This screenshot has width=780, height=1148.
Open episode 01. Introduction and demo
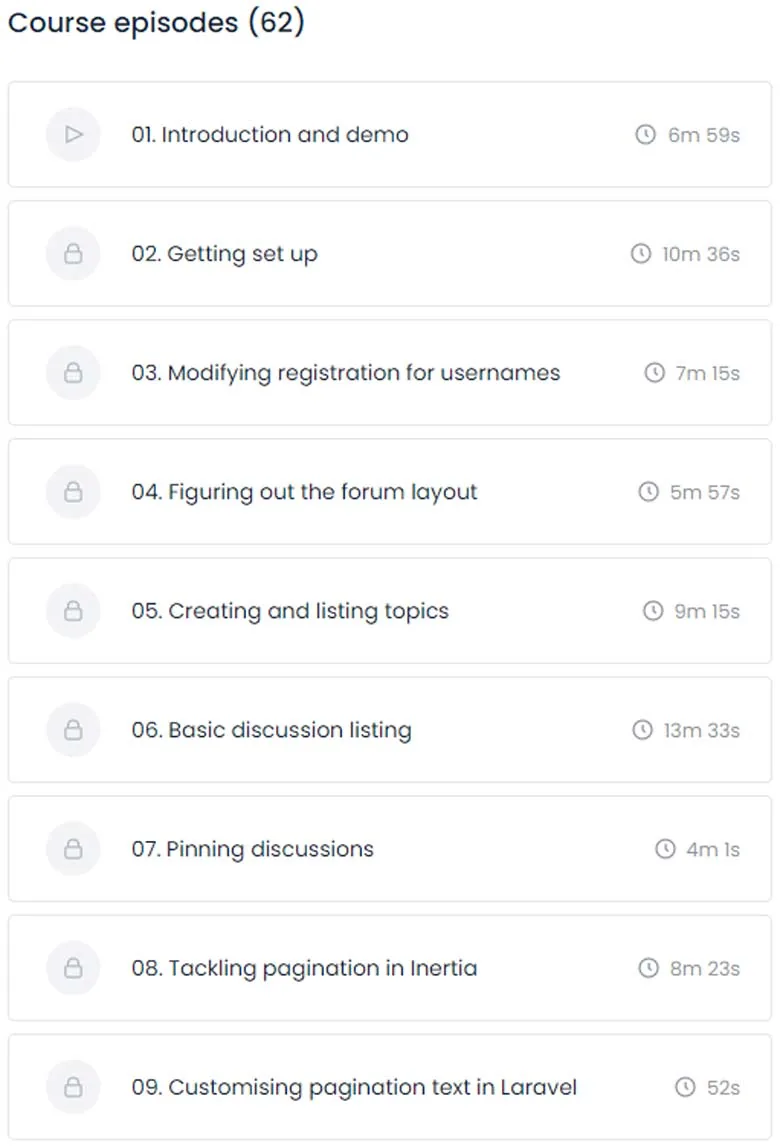390,135
